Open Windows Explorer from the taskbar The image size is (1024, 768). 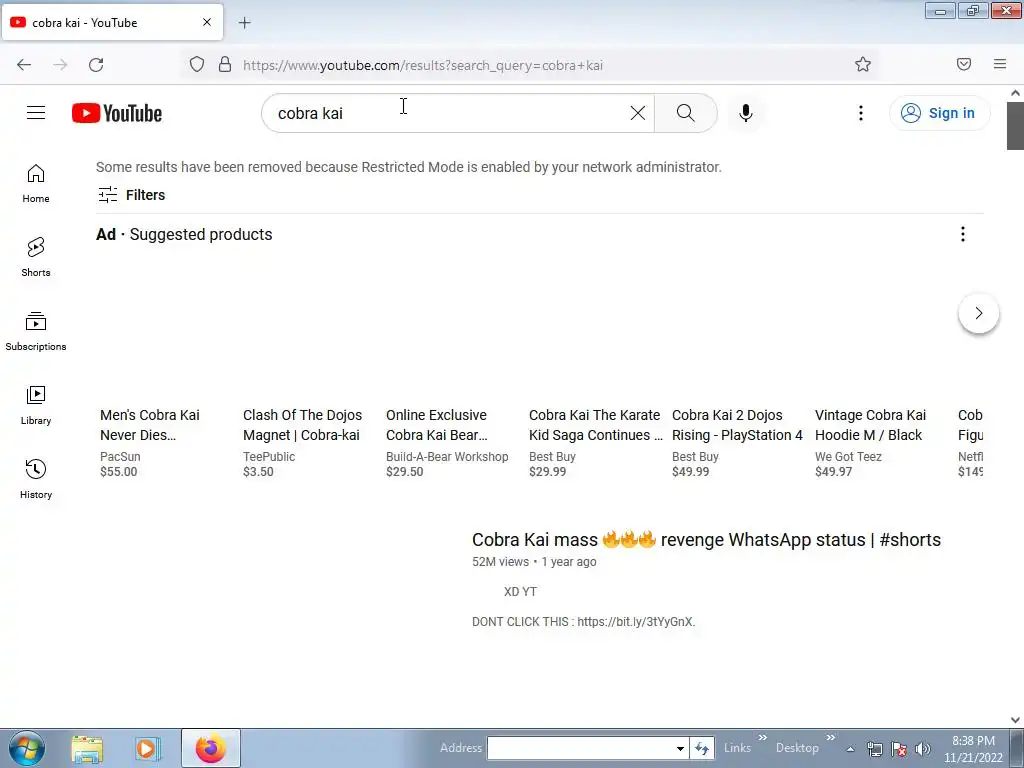click(87, 748)
